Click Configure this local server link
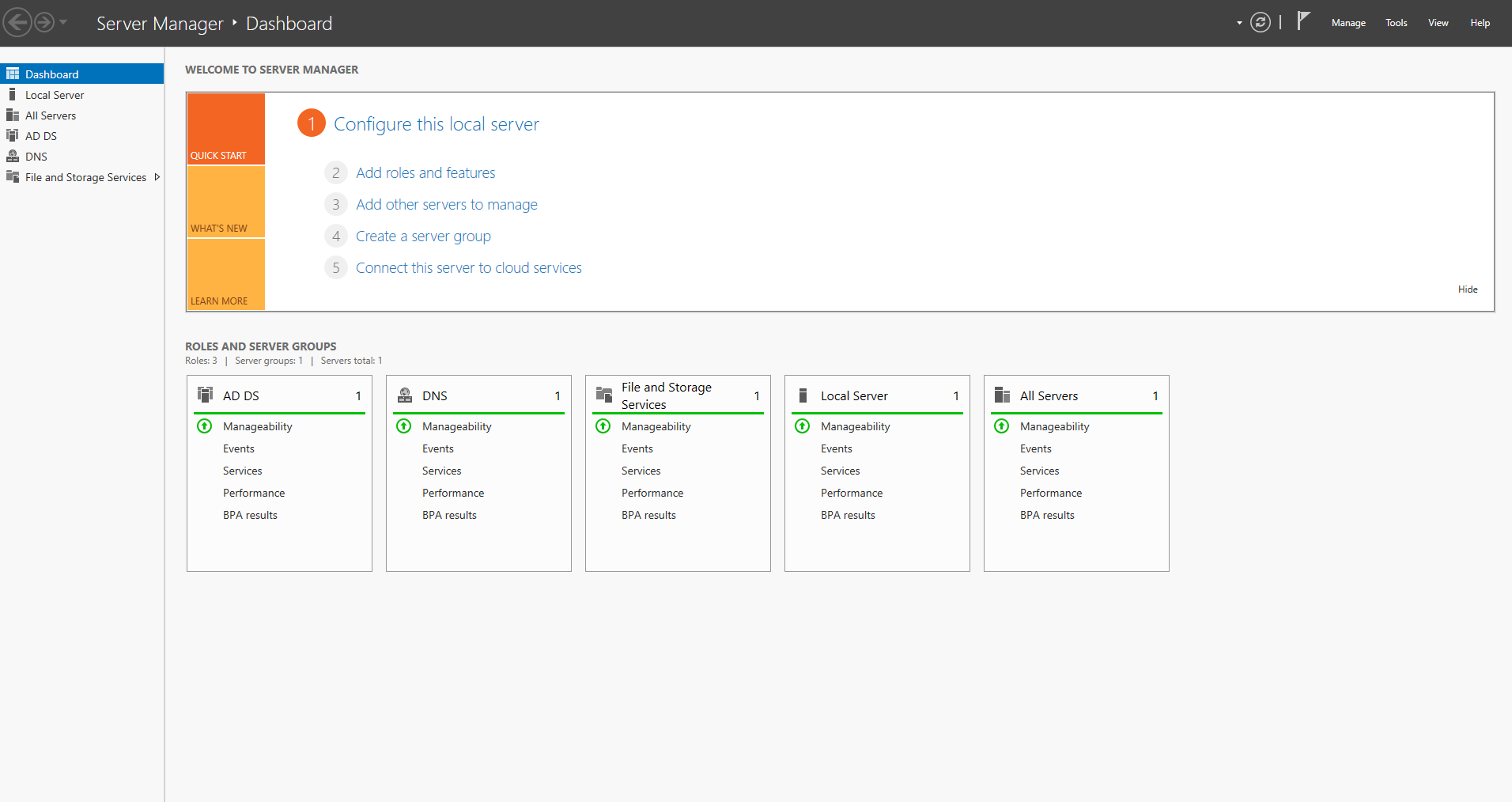This screenshot has height=802, width=1512. [437, 124]
